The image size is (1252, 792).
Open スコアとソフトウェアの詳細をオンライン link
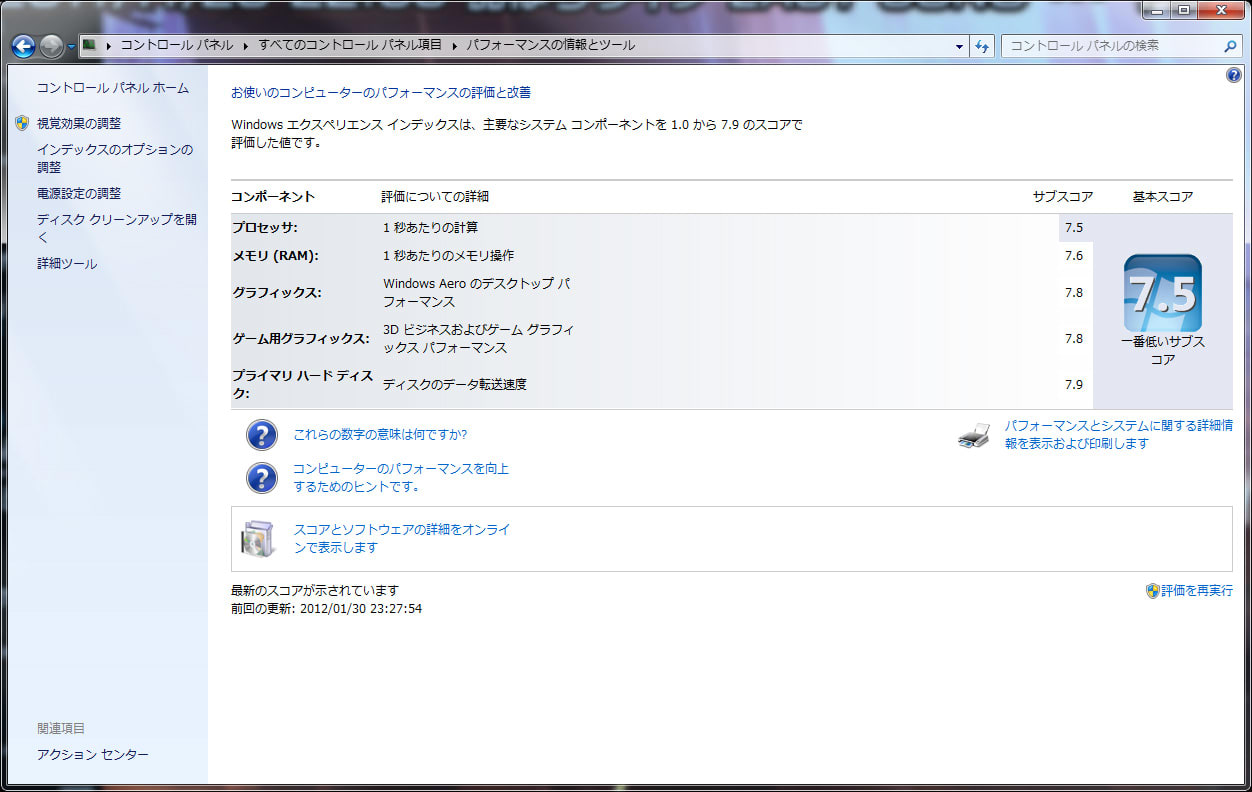pos(402,538)
